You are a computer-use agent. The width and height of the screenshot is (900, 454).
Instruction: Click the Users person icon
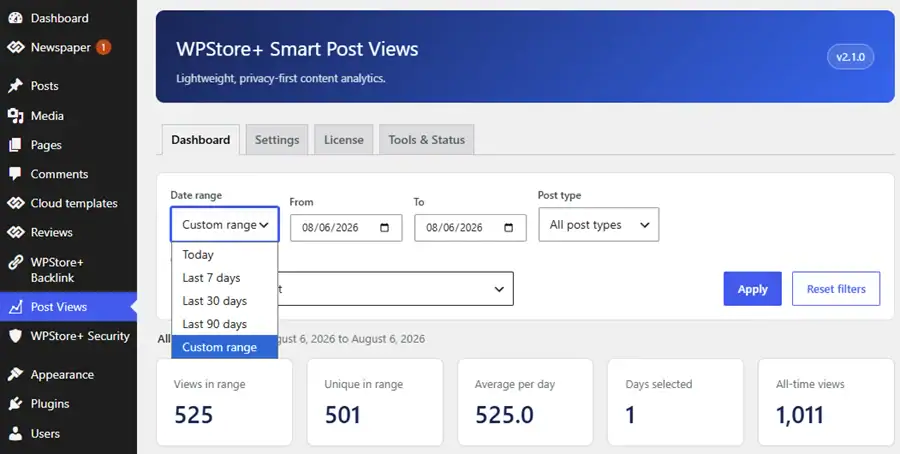click(x=15, y=433)
